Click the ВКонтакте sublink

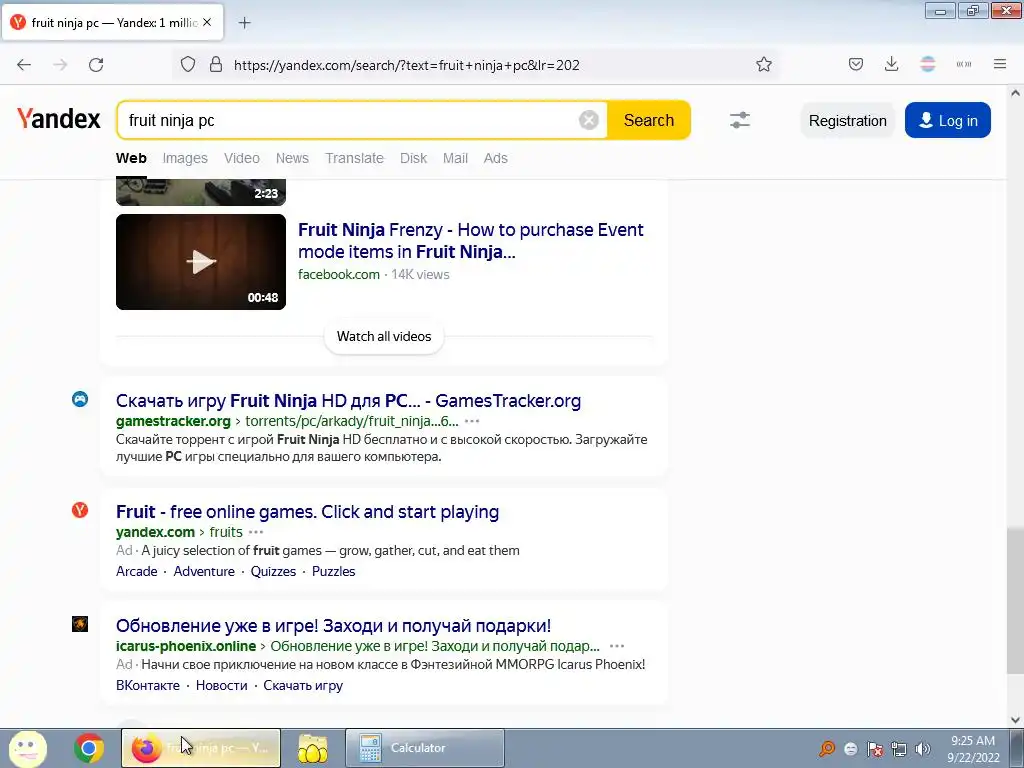(x=148, y=686)
